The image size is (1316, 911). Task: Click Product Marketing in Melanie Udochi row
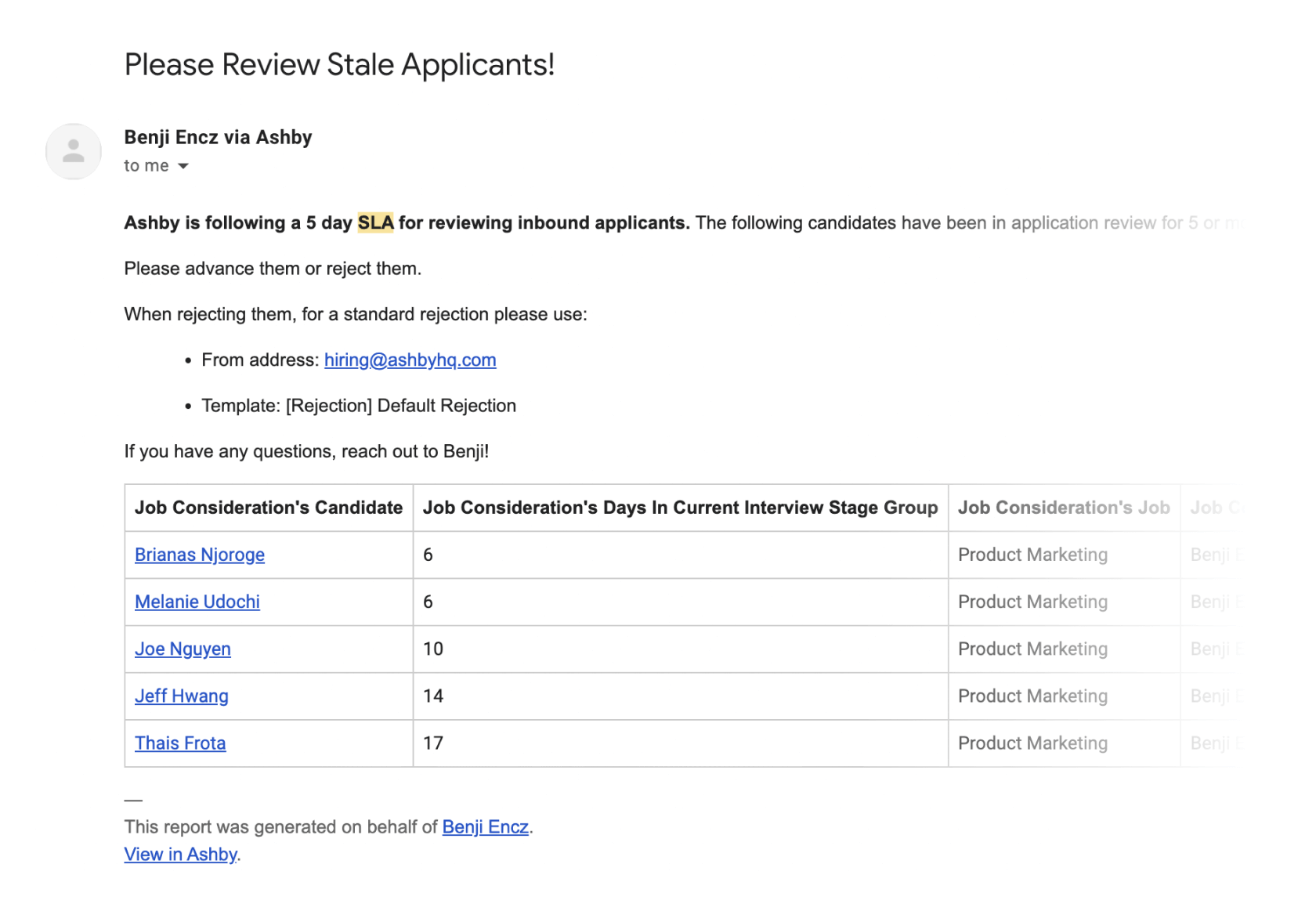1032,602
